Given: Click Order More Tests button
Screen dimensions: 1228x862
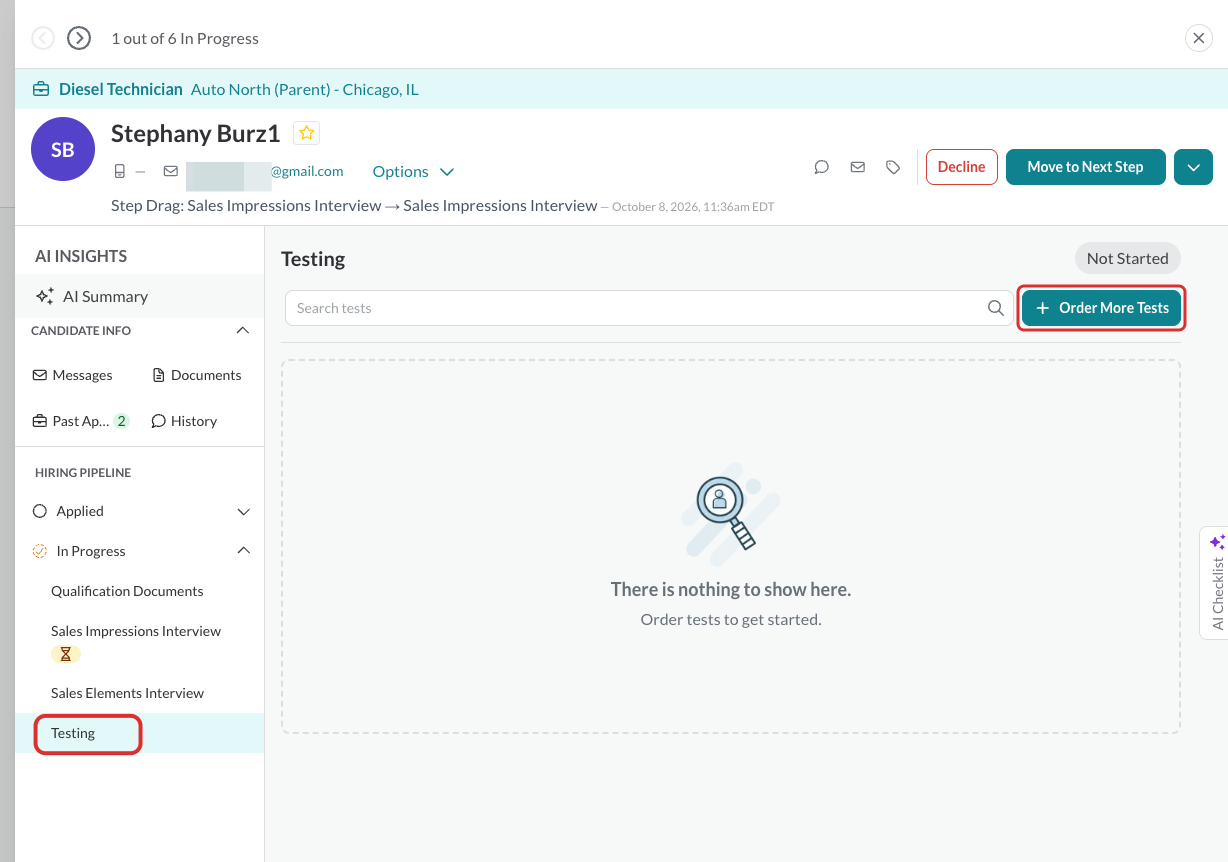Looking at the screenshot, I should [x=1102, y=308].
